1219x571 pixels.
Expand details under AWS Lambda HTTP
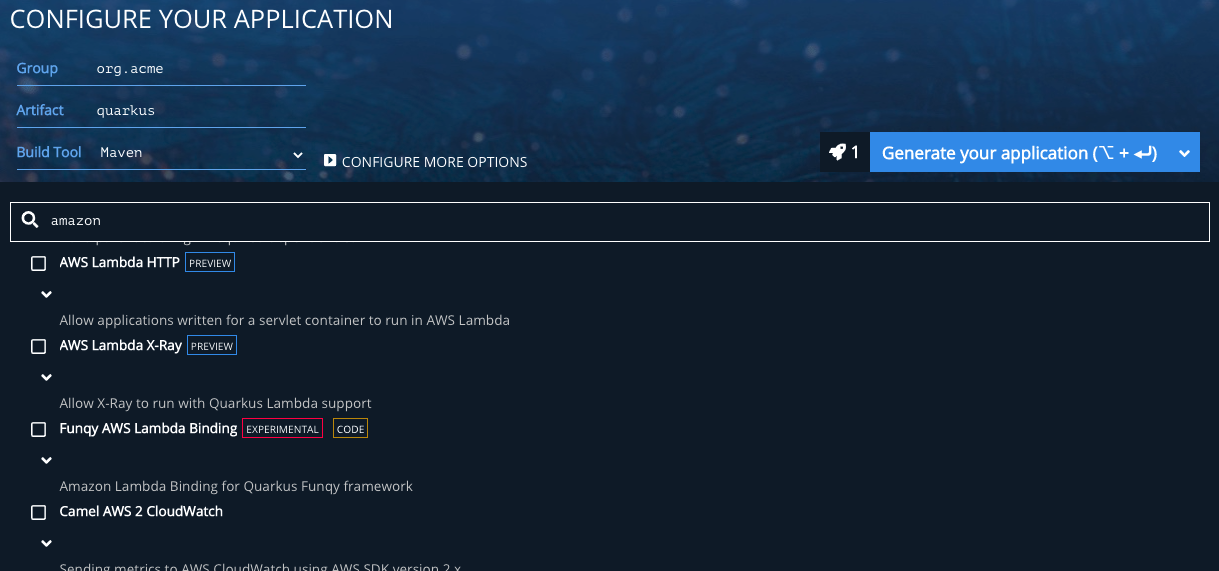(46, 294)
